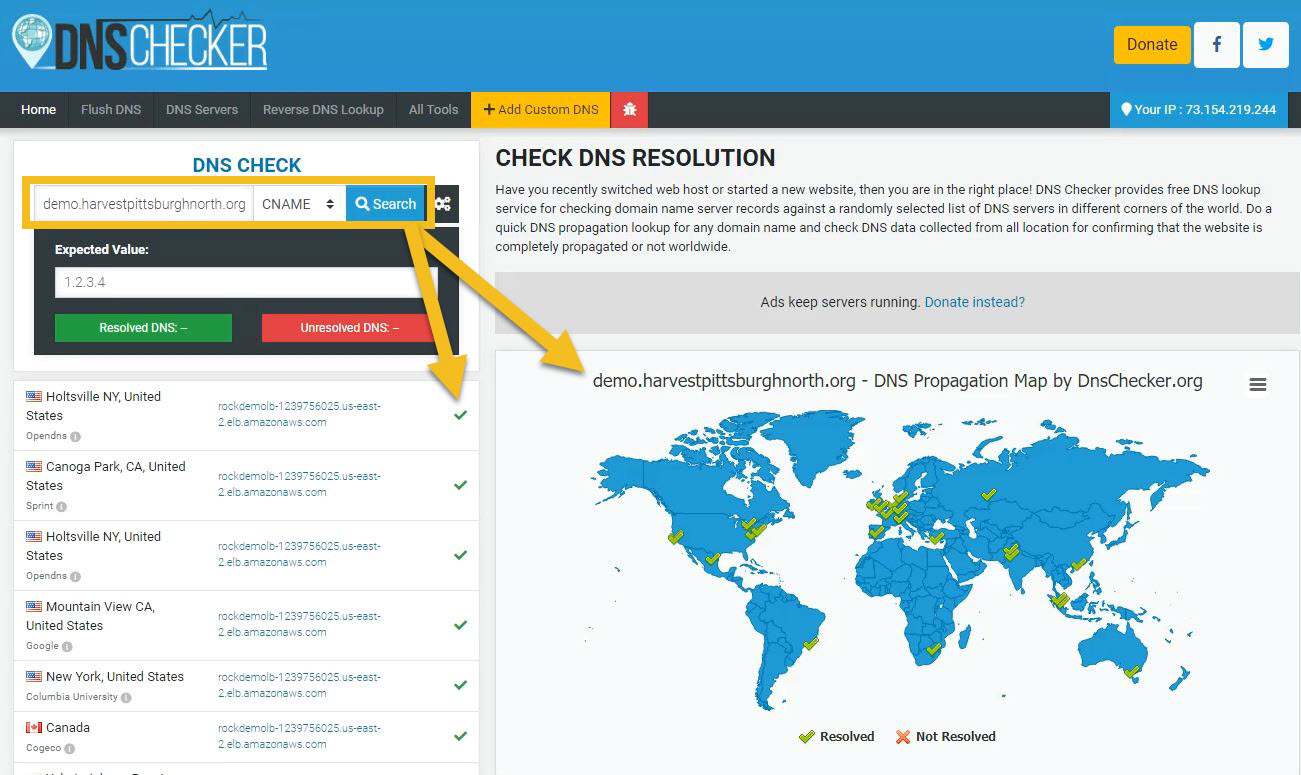The height and width of the screenshot is (775, 1301).
Task: Go to the Home menu item
Action: point(39,110)
